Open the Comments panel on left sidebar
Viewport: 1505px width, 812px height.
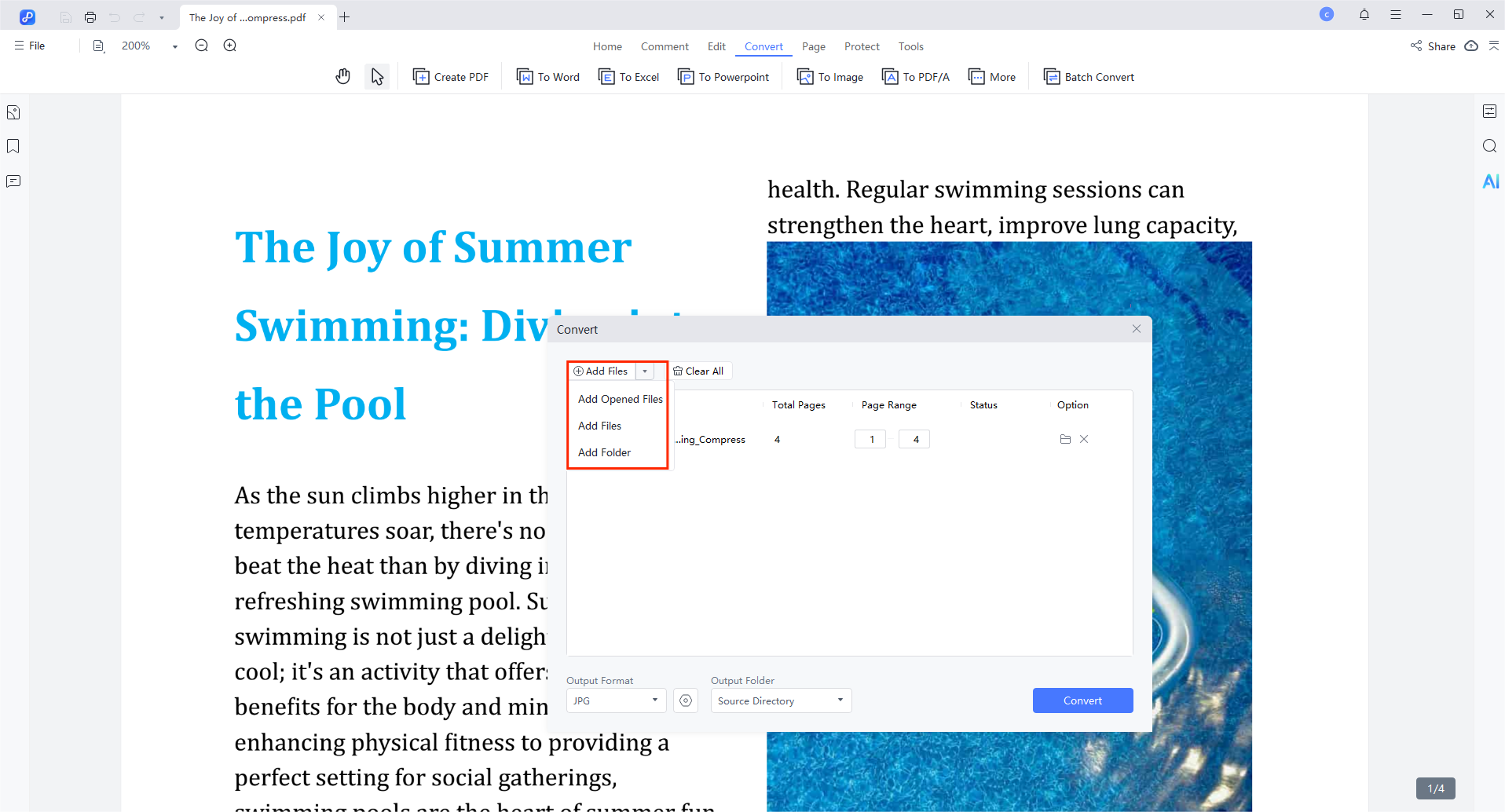(x=13, y=181)
